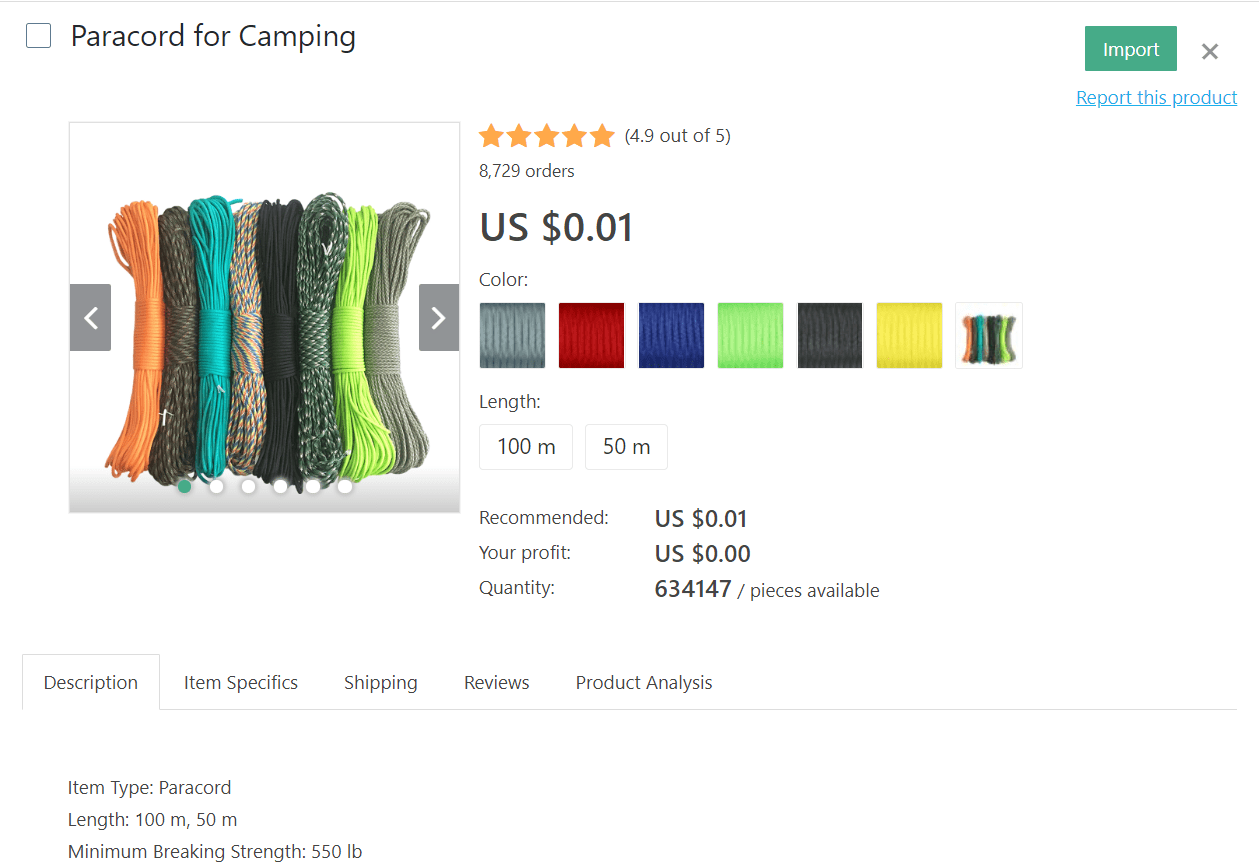
Task: Select the gray paracord color
Action: (x=512, y=336)
